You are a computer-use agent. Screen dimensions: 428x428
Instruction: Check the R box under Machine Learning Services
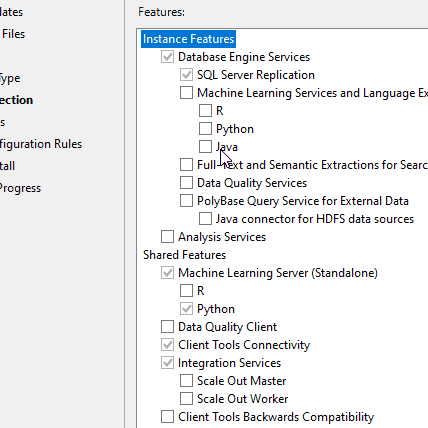point(205,111)
